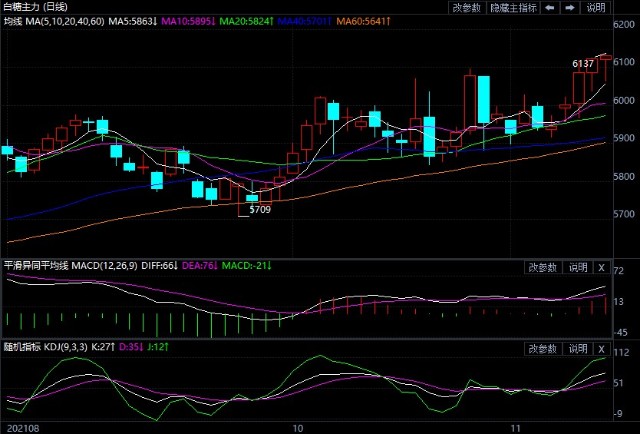
Task: Close the KDJ indicator panel with X
Action: [600, 348]
